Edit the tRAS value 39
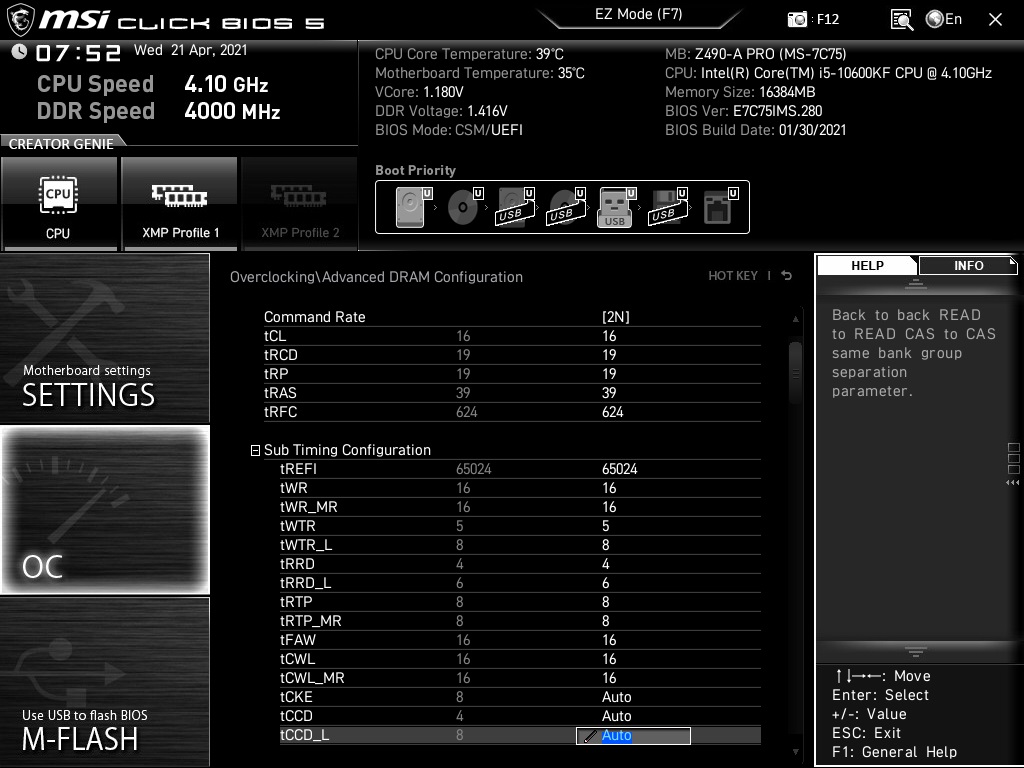1024x768 pixels. [609, 393]
